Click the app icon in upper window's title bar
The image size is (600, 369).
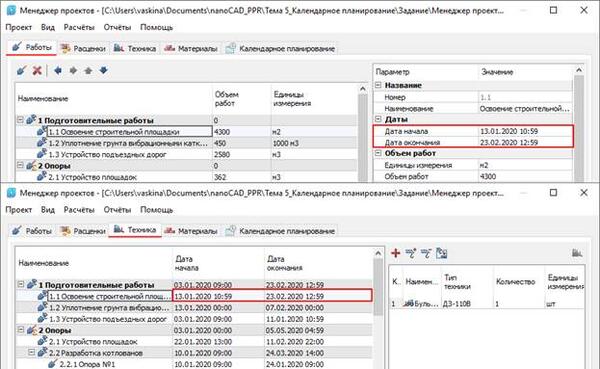coord(11,10)
